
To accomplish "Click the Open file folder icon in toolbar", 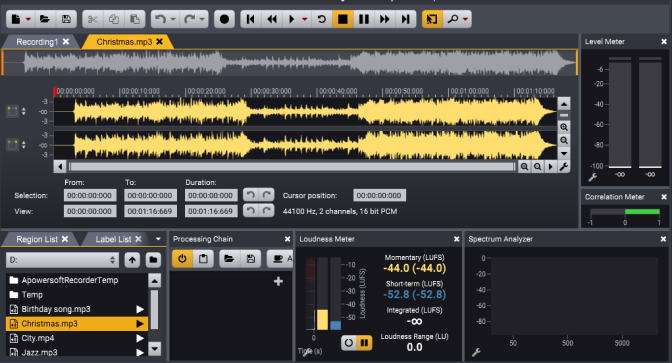I will click(45, 19).
